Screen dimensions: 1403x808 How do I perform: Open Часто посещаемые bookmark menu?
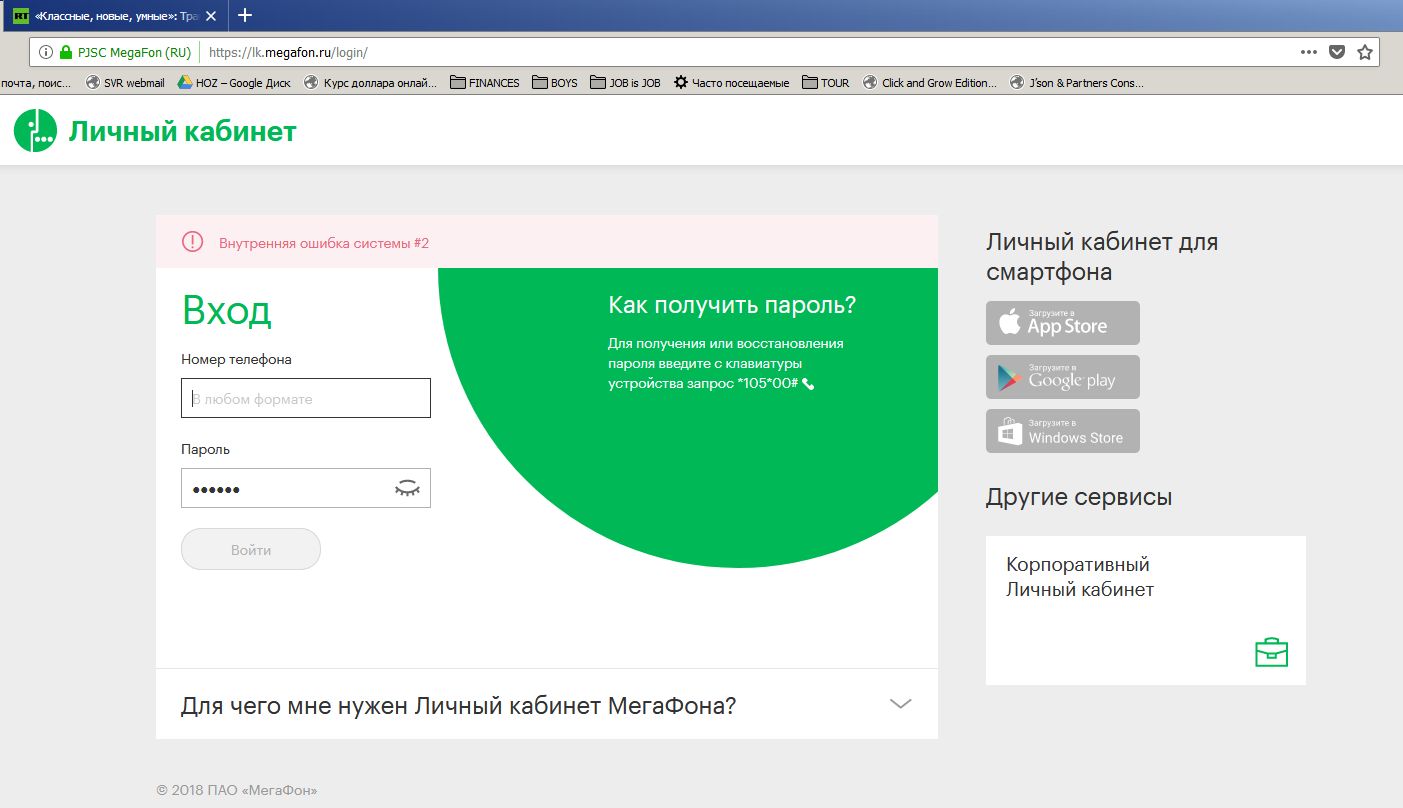[x=732, y=83]
